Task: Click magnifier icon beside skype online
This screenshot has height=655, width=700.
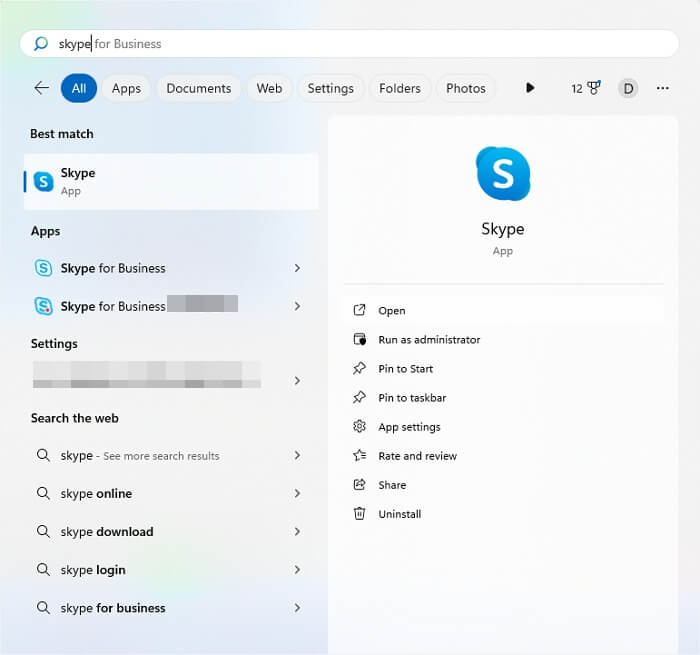Action: click(43, 493)
